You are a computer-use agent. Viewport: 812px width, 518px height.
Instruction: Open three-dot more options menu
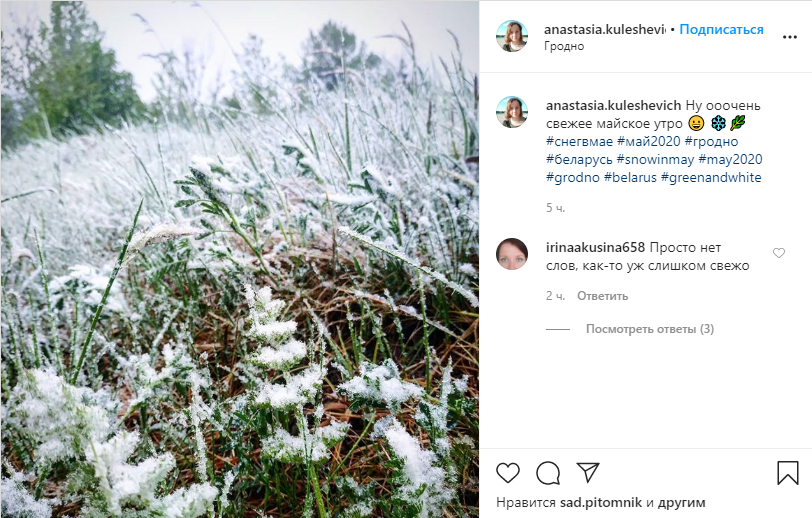(790, 37)
